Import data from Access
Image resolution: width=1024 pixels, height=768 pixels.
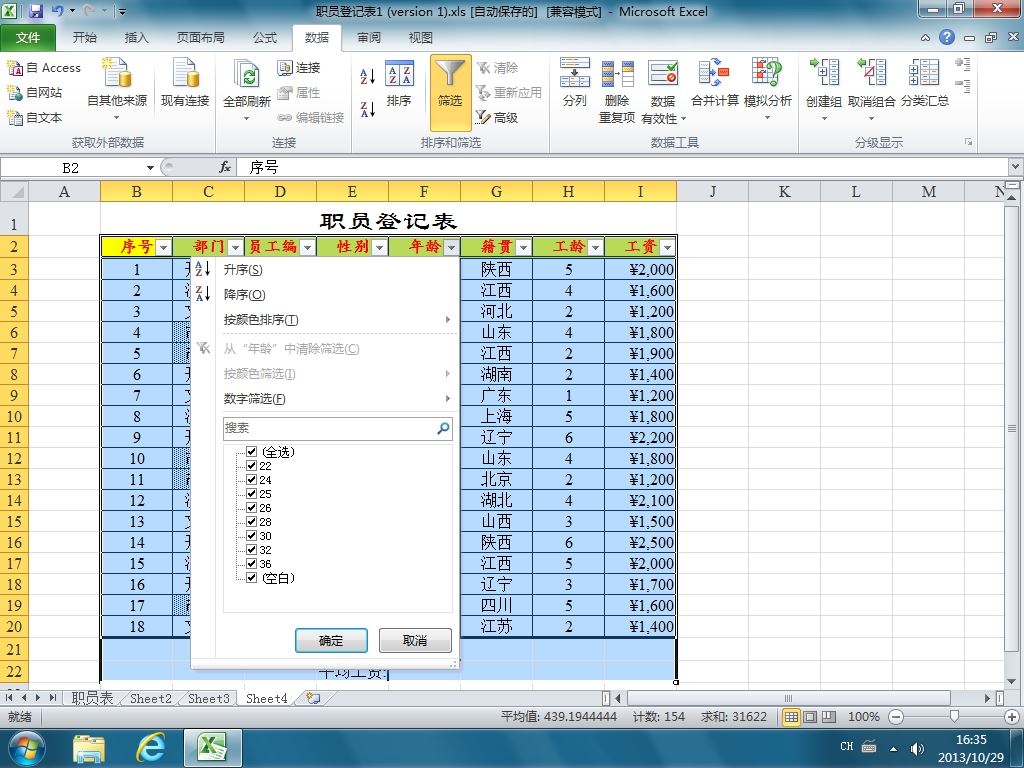pos(44,68)
